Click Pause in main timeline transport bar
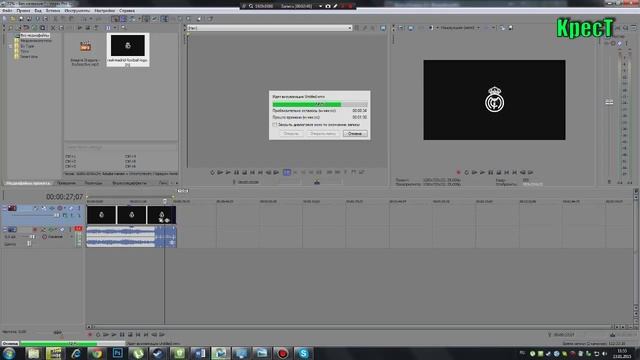 [122, 335]
